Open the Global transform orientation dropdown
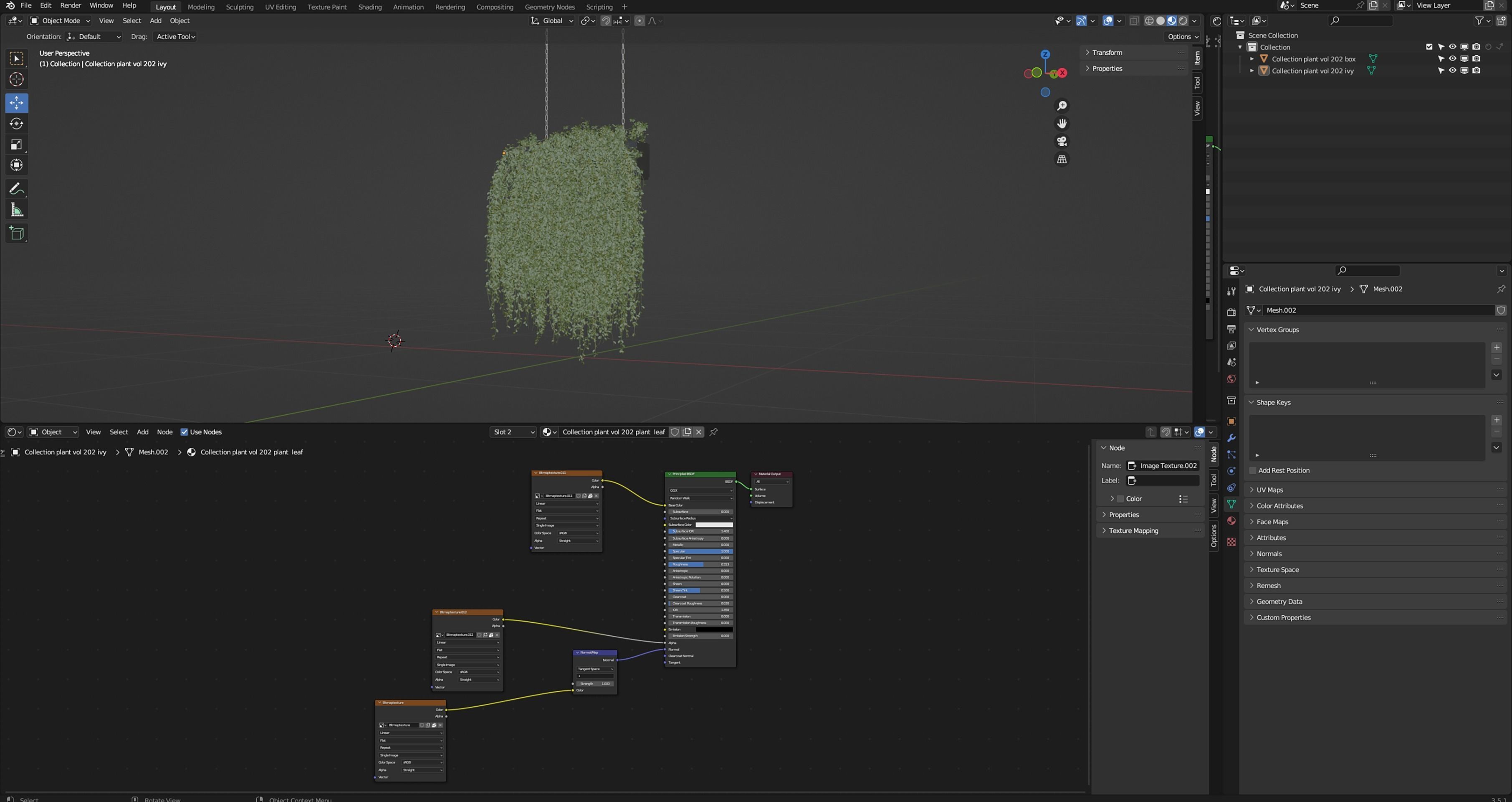The image size is (1512, 802). 552,20
